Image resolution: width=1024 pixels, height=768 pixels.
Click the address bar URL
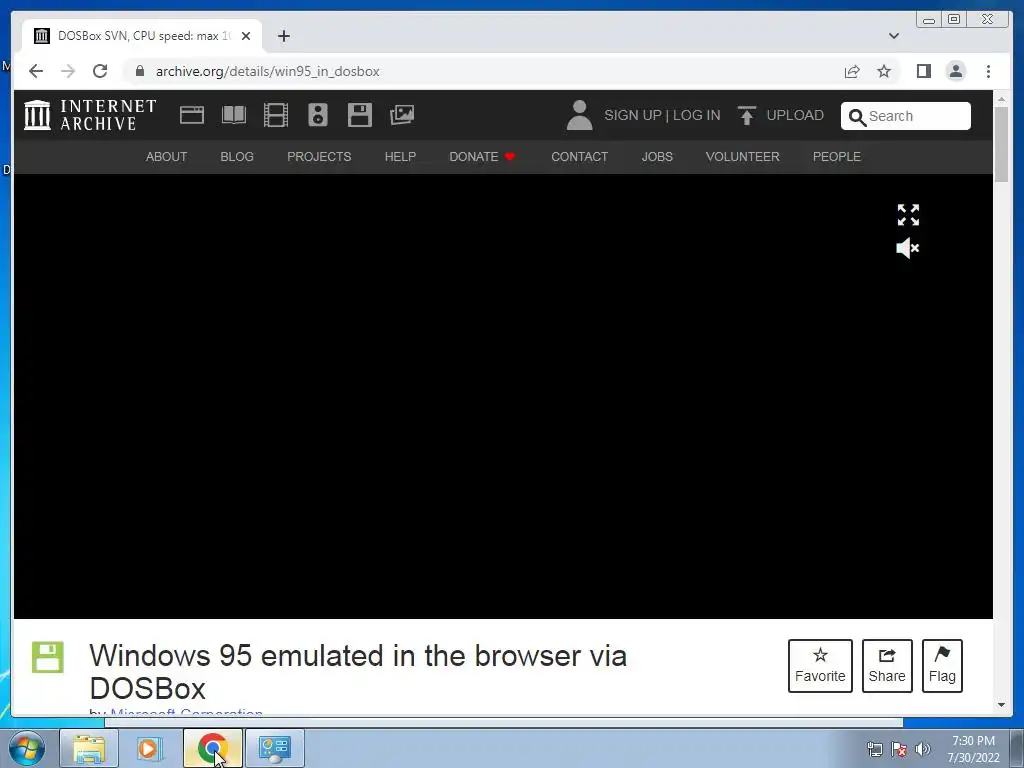(267, 71)
